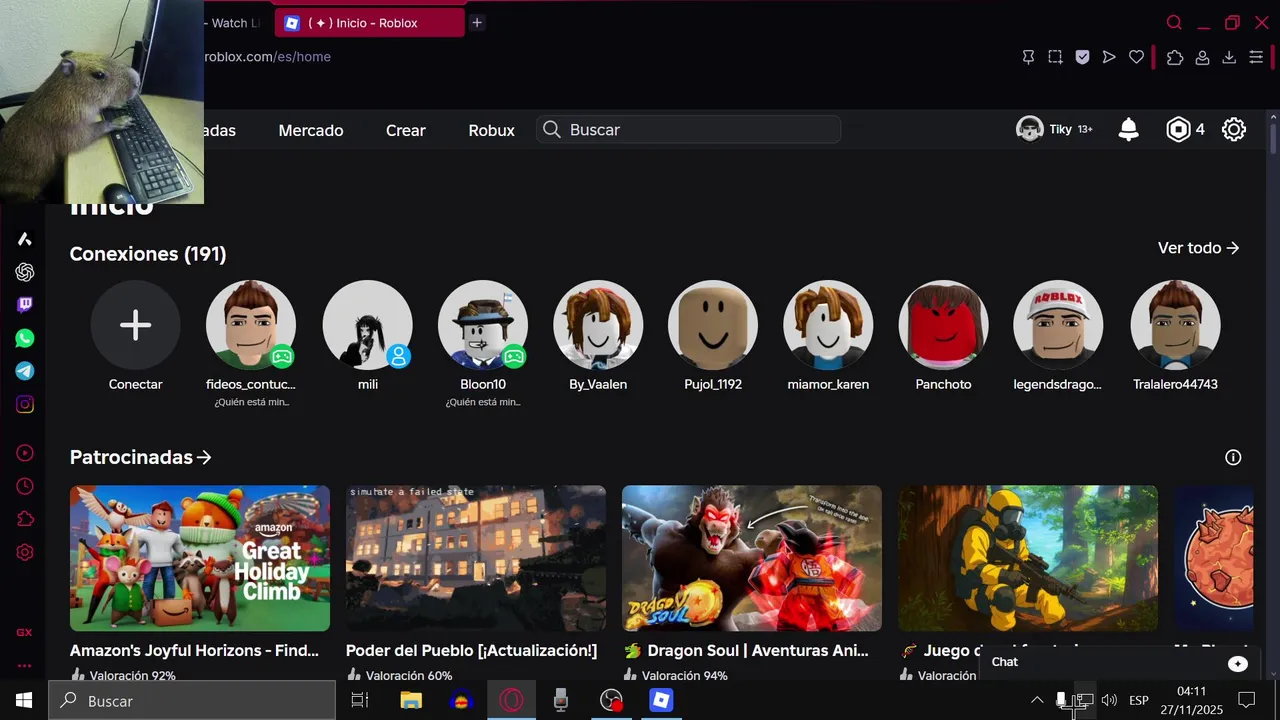1280x720 pixels.
Task: Open Roblox app in the taskbar
Action: point(661,701)
